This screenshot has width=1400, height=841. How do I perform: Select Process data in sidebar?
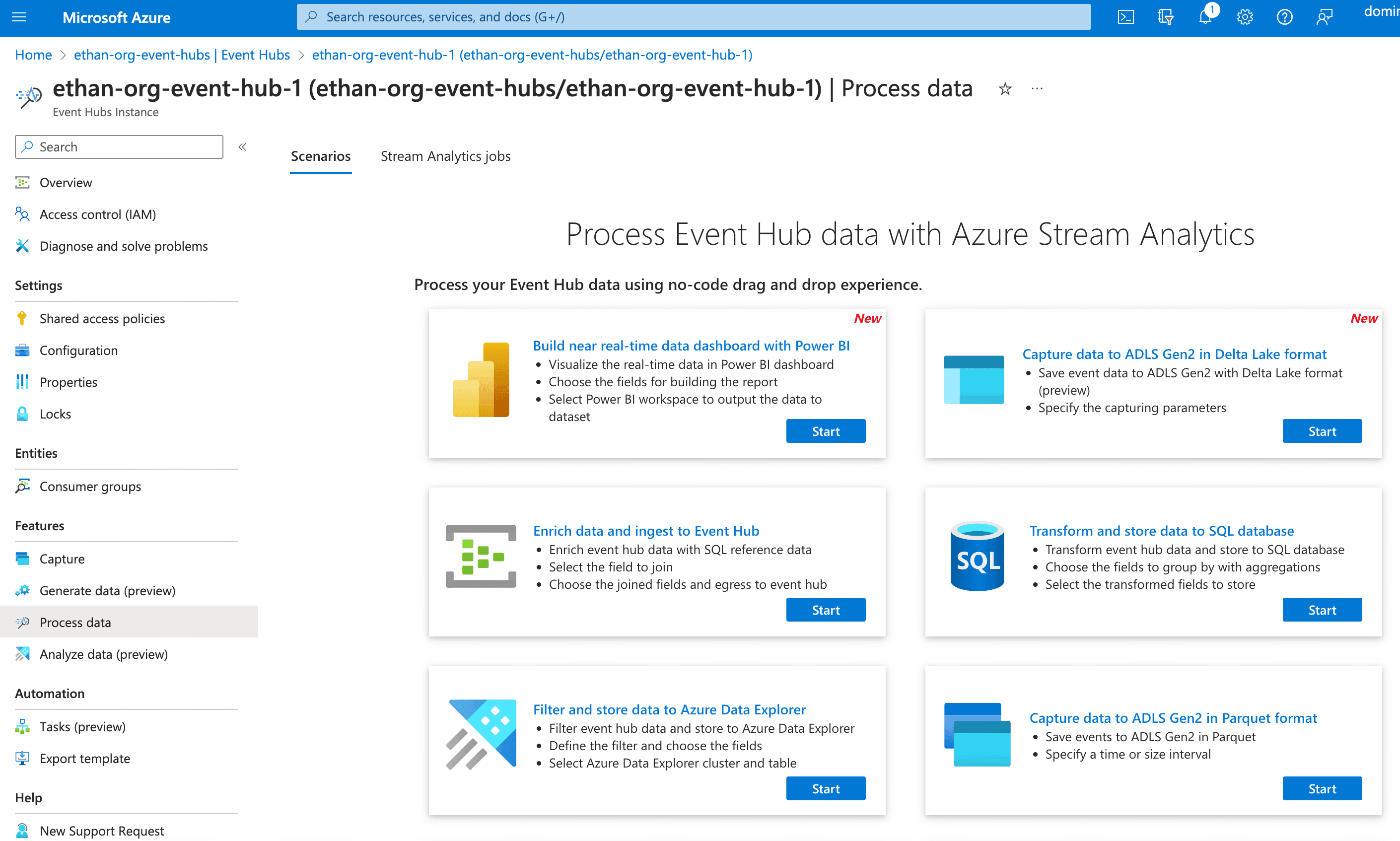coord(129,622)
